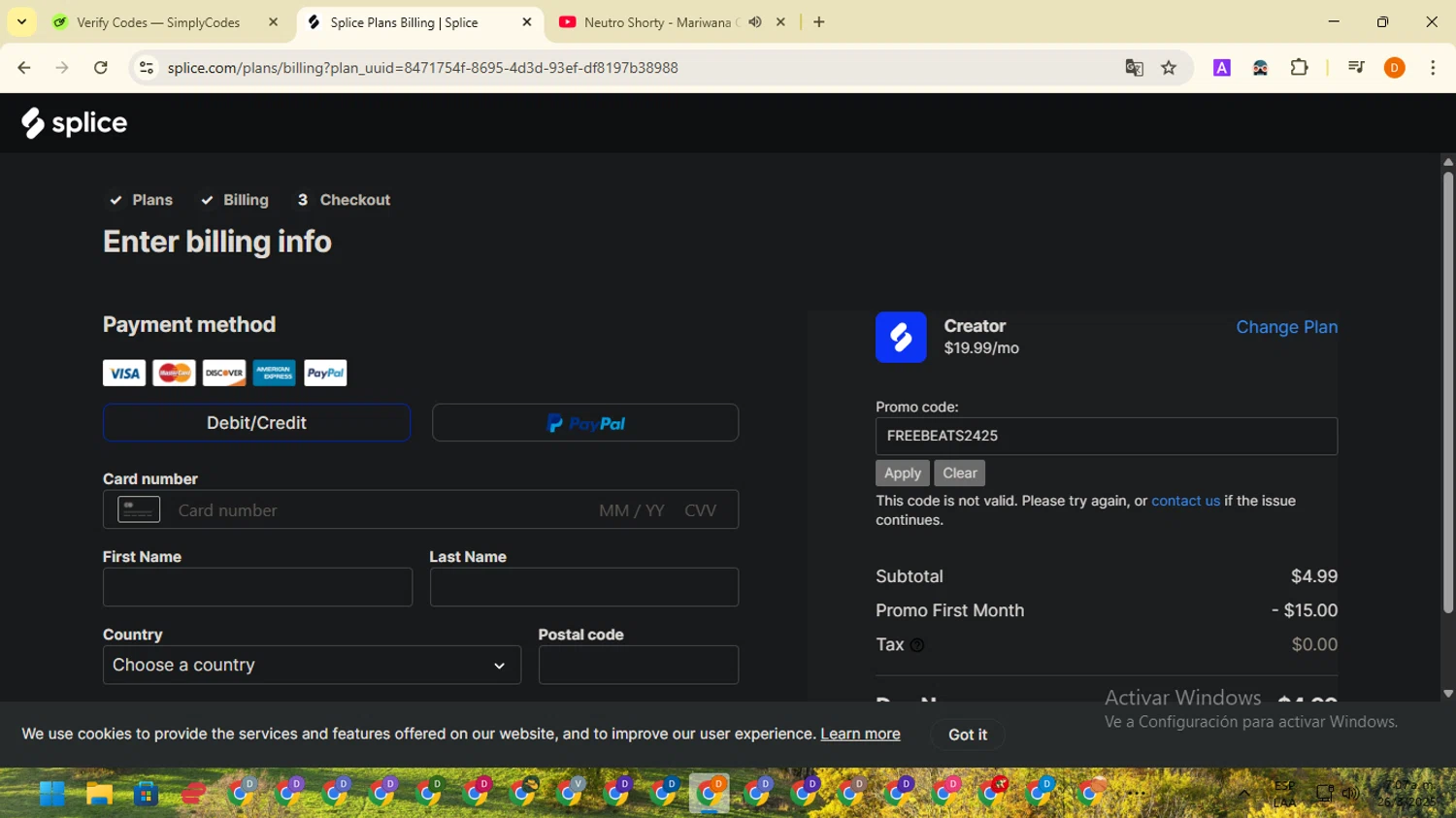Viewport: 1456px width, 818px height.
Task: Select Debit/Credit payment method
Action: [256, 423]
